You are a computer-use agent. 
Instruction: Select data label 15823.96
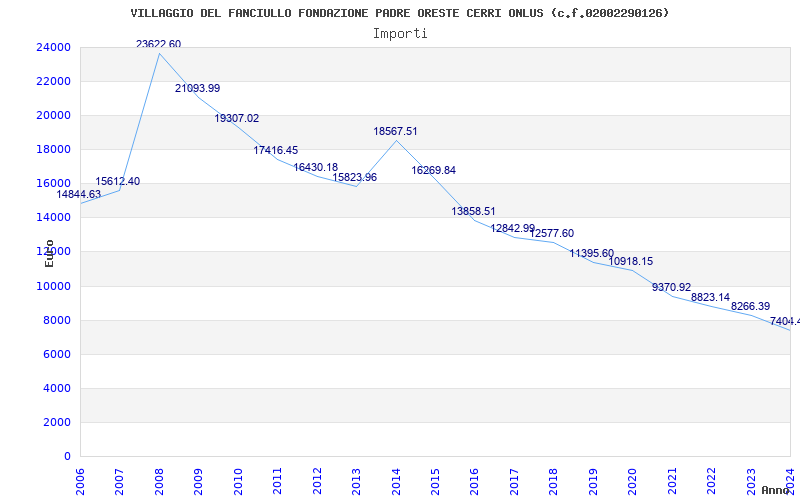[x=355, y=178]
